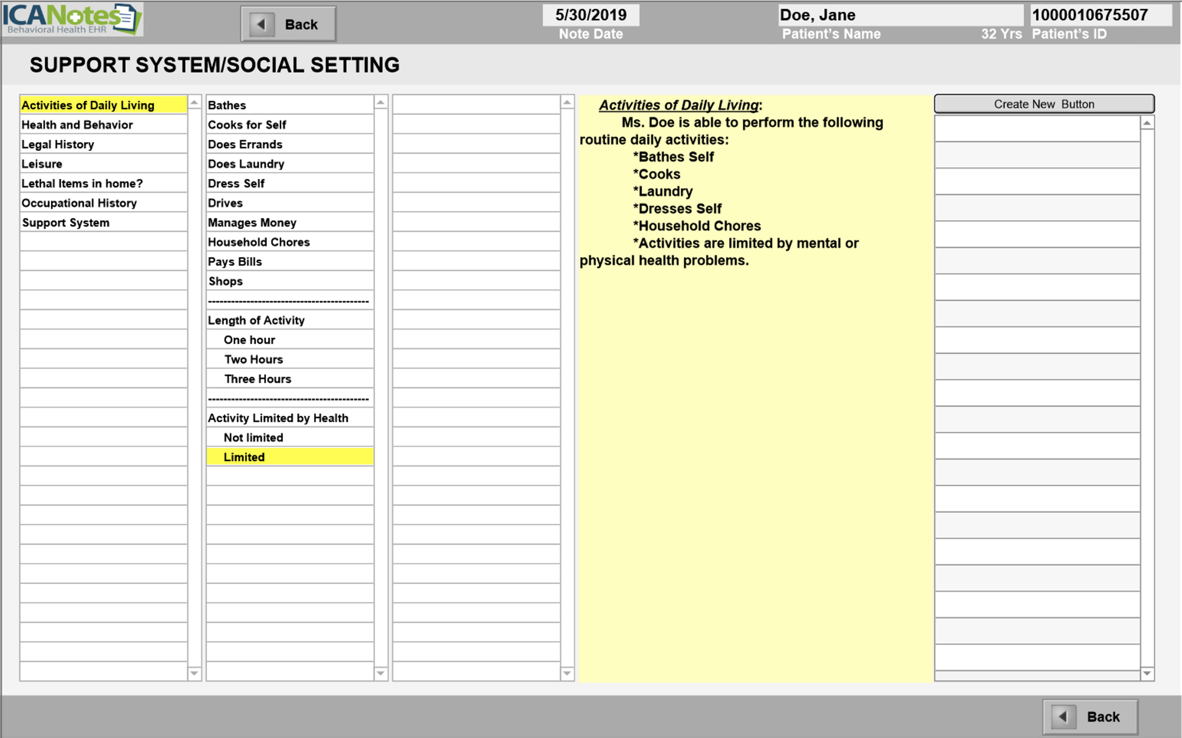Click the top Back button

[x=288, y=24]
